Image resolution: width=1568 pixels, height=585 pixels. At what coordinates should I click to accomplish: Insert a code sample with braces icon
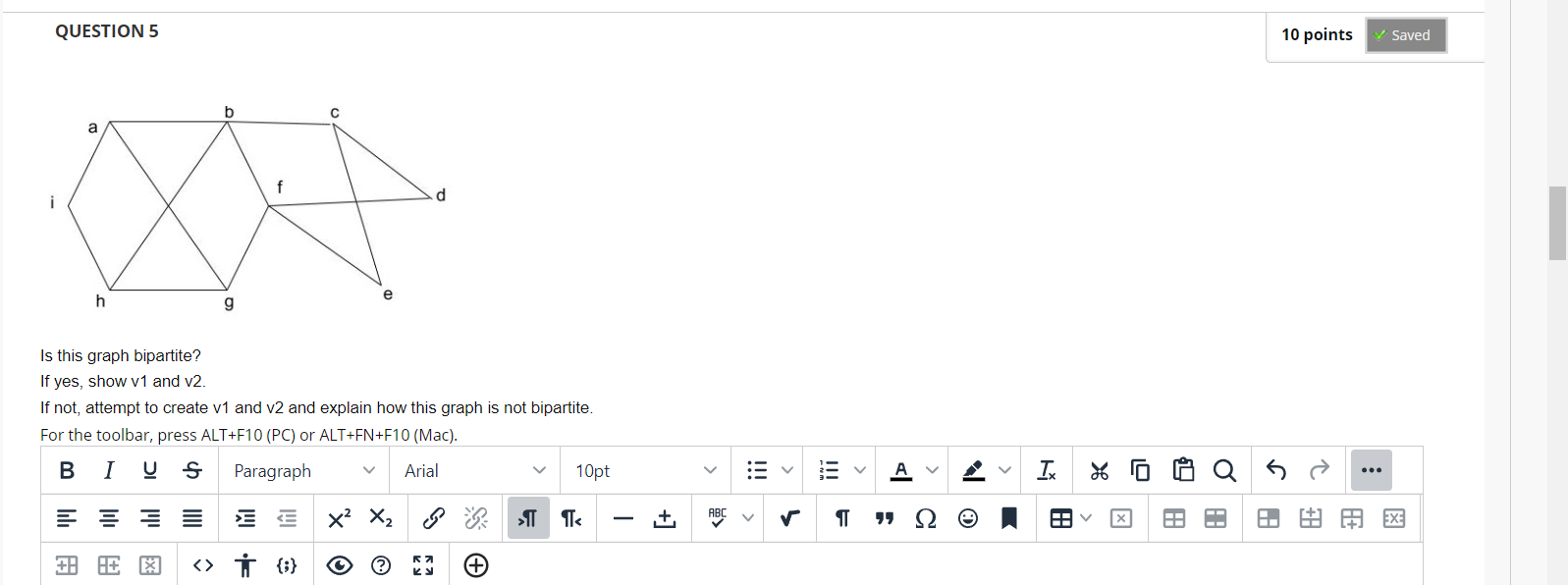pyautogui.click(x=287, y=565)
